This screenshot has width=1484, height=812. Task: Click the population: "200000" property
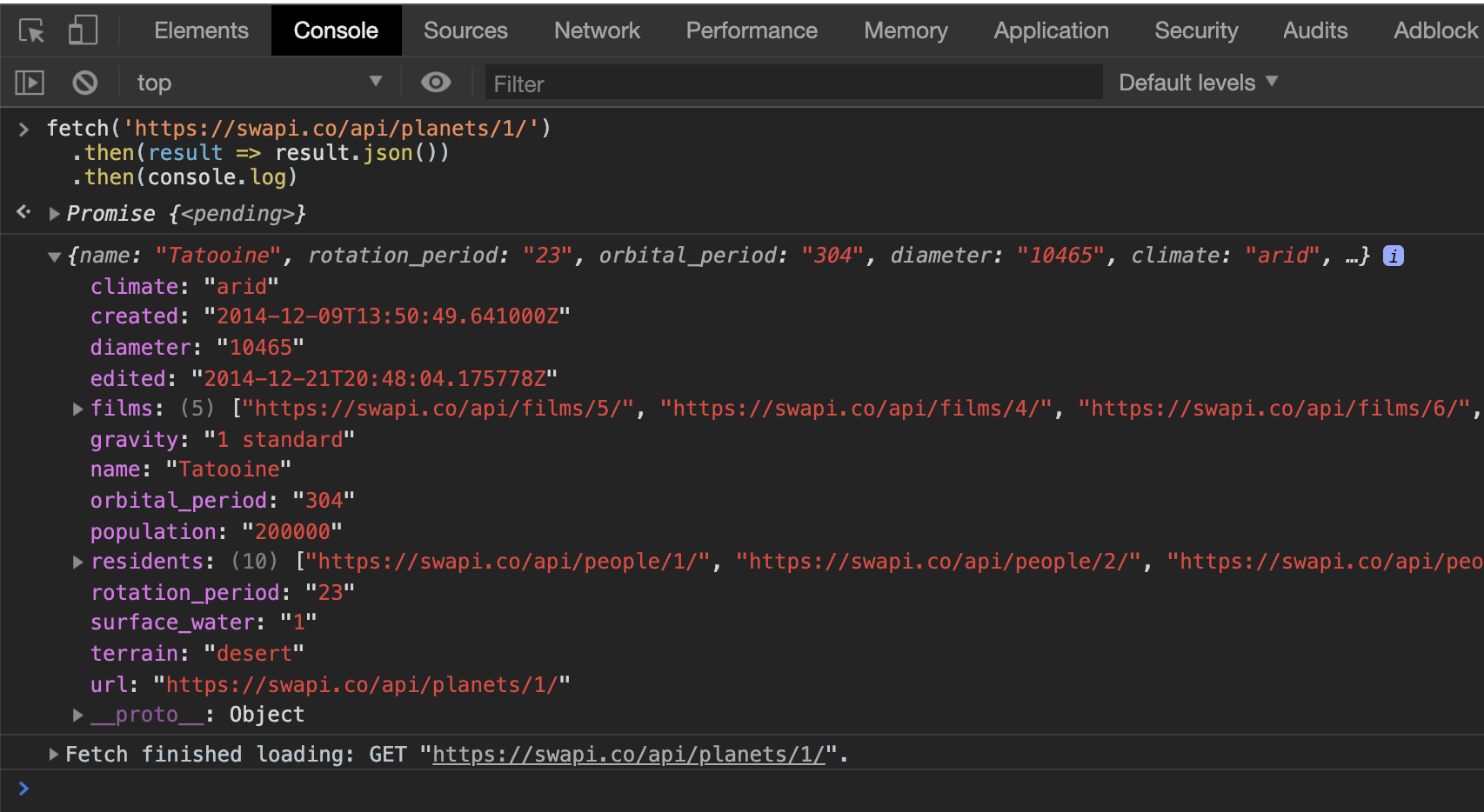[x=216, y=532]
